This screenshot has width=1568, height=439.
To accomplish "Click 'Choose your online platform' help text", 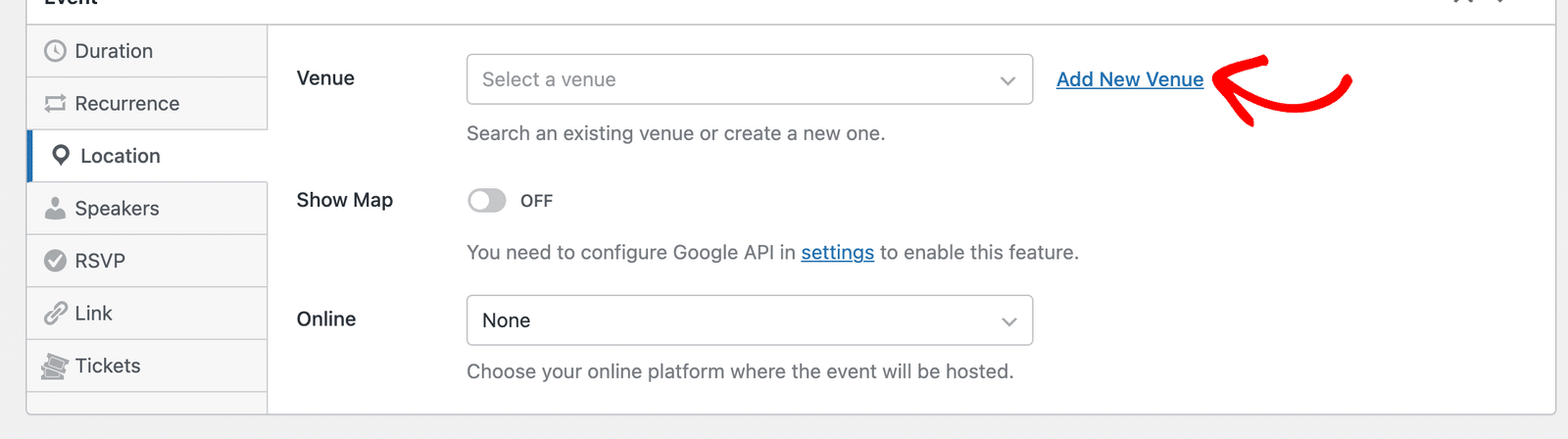I will point(740,371).
